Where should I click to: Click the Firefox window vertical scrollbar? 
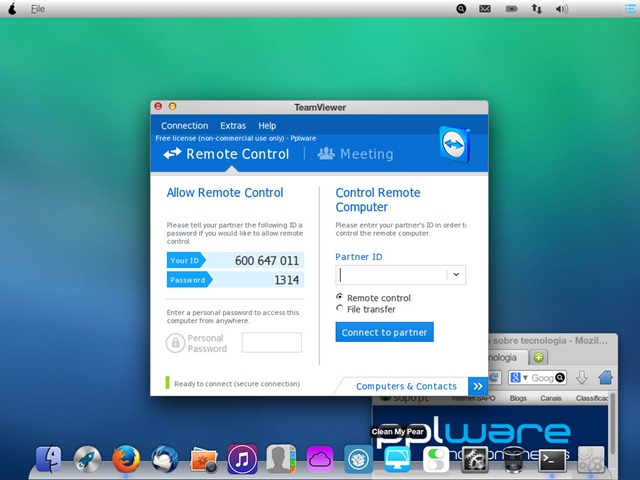point(612,424)
